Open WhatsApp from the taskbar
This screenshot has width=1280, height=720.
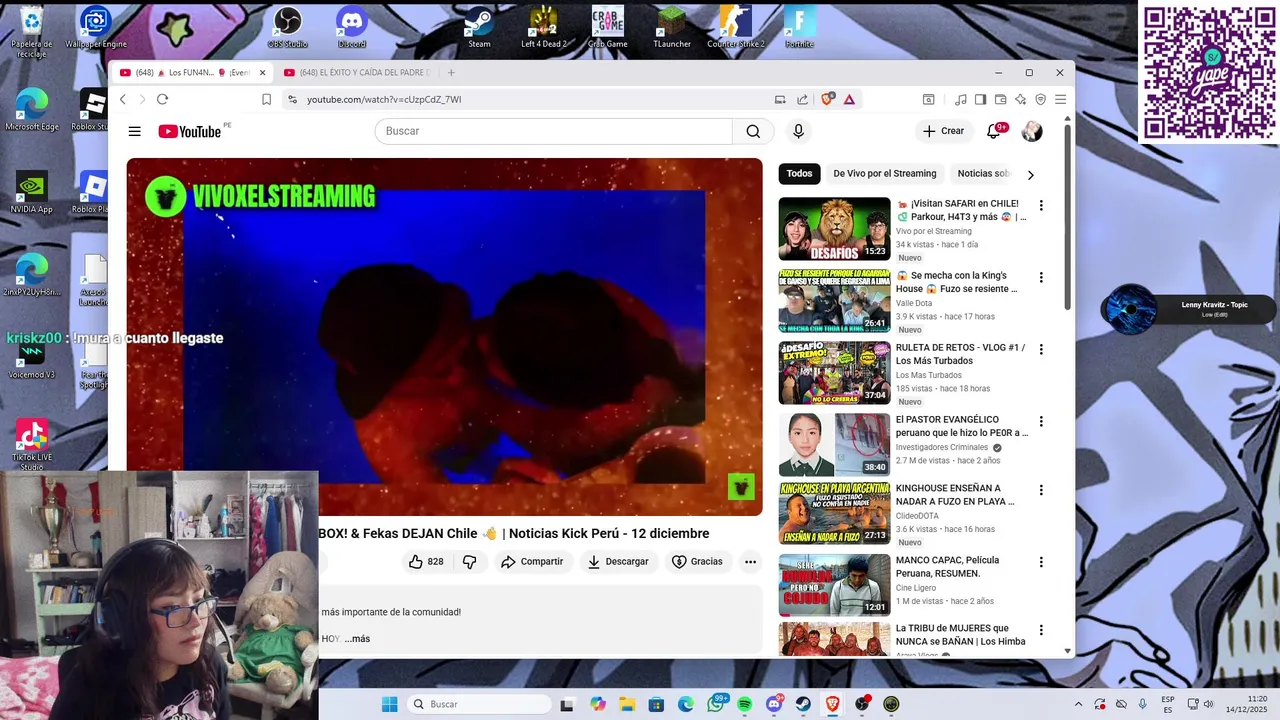[716, 704]
